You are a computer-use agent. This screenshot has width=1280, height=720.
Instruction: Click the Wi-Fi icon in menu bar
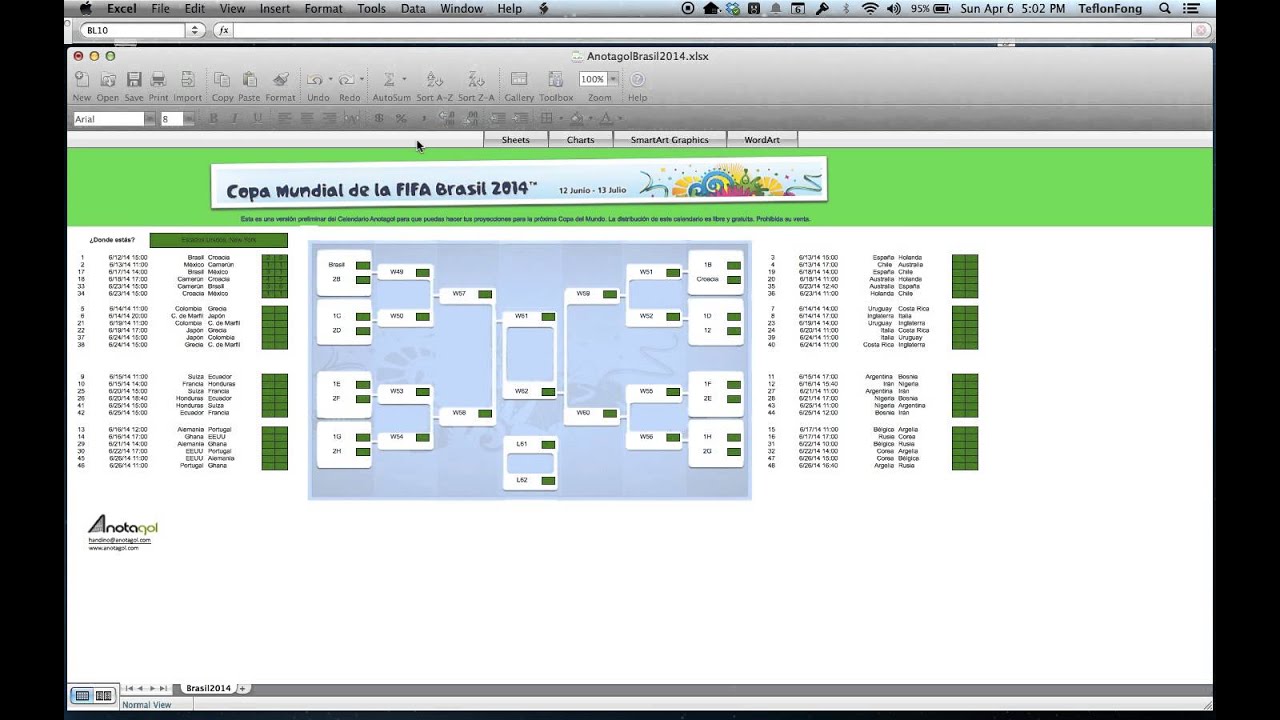tap(869, 8)
